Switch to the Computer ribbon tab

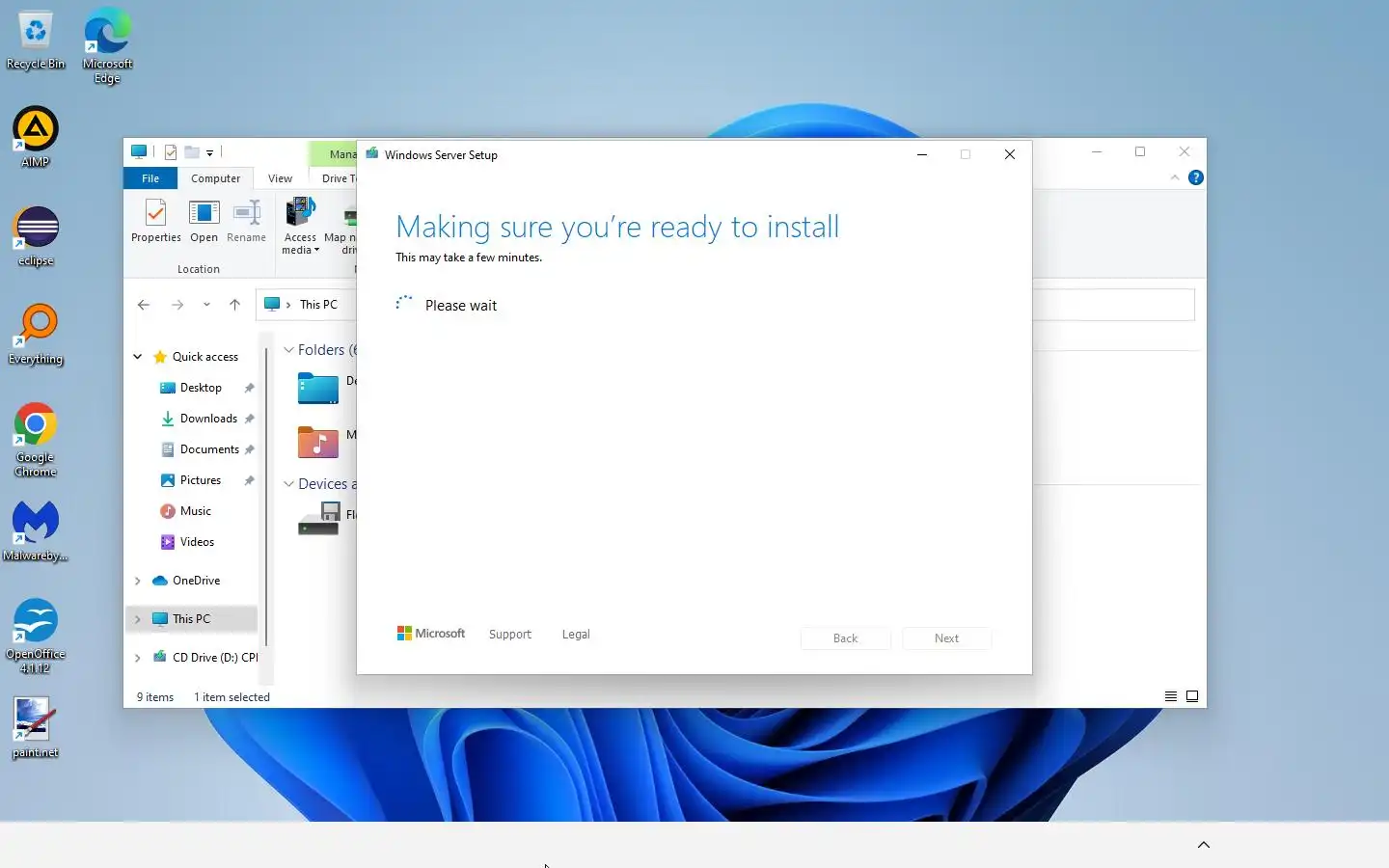215,178
